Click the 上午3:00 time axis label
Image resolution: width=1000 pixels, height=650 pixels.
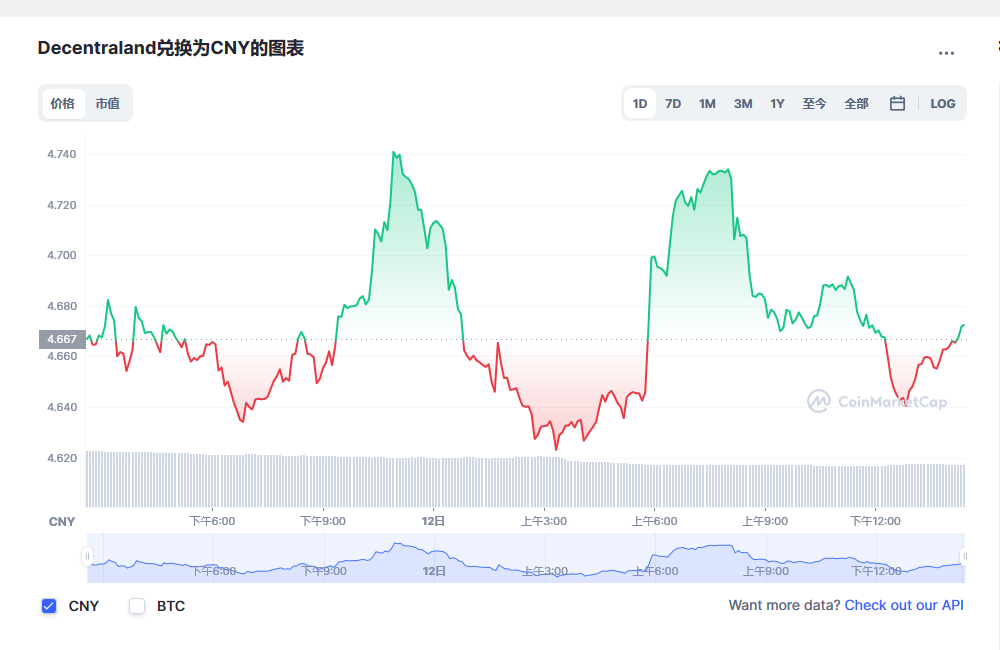coord(544,521)
